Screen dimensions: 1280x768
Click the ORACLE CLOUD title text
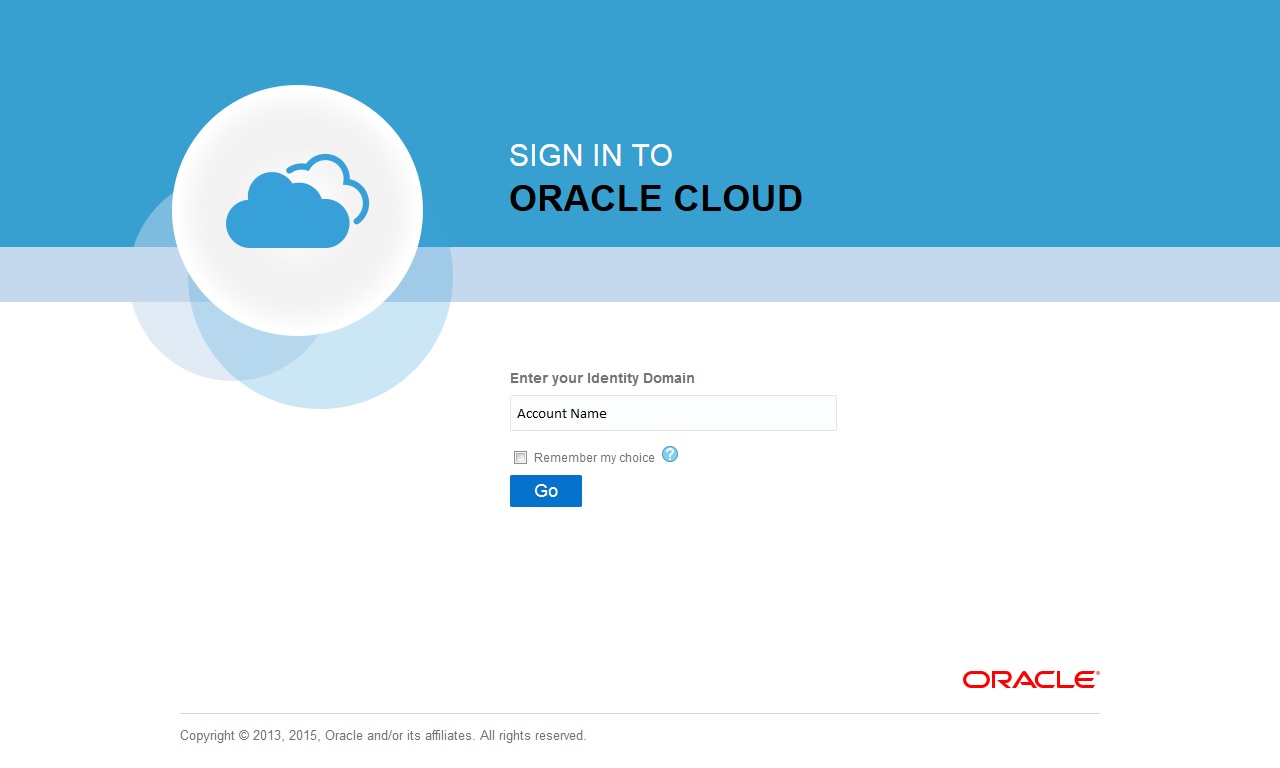click(x=656, y=198)
